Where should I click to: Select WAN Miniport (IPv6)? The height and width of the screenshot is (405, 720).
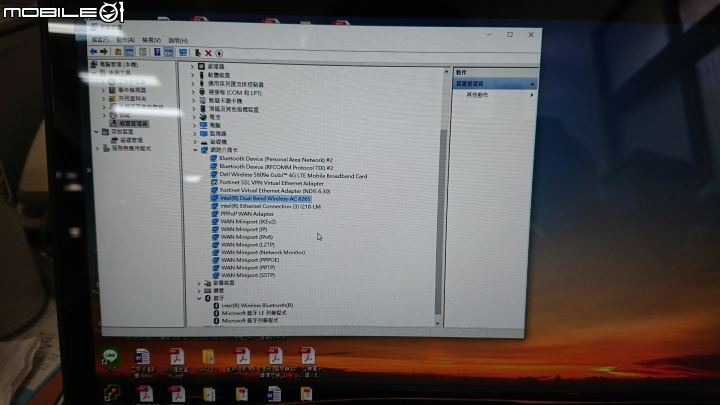coord(247,237)
